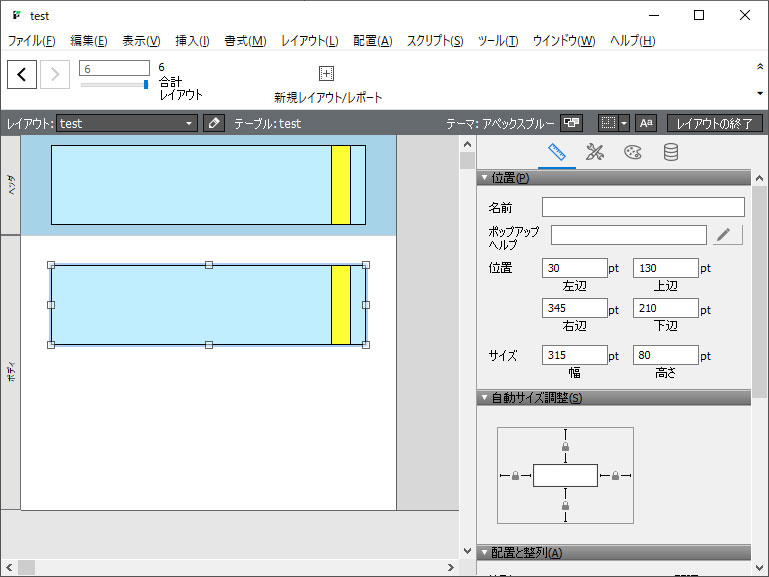Click horizontal scrollbar right arrow
769x577 pixels.
click(x=450, y=567)
